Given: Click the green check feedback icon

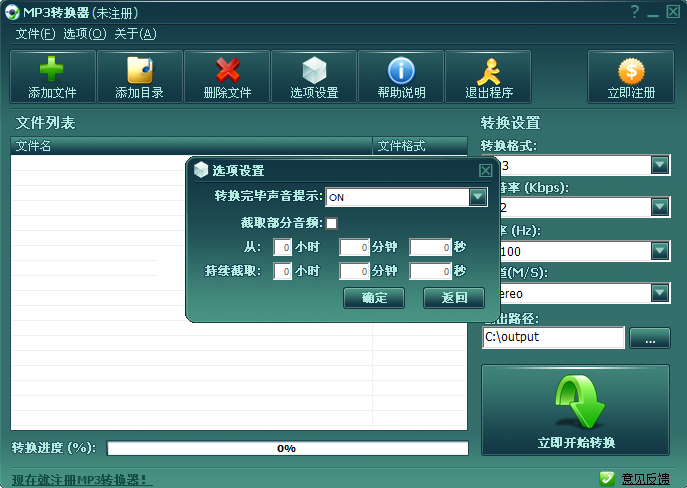Looking at the screenshot, I should pos(607,479).
